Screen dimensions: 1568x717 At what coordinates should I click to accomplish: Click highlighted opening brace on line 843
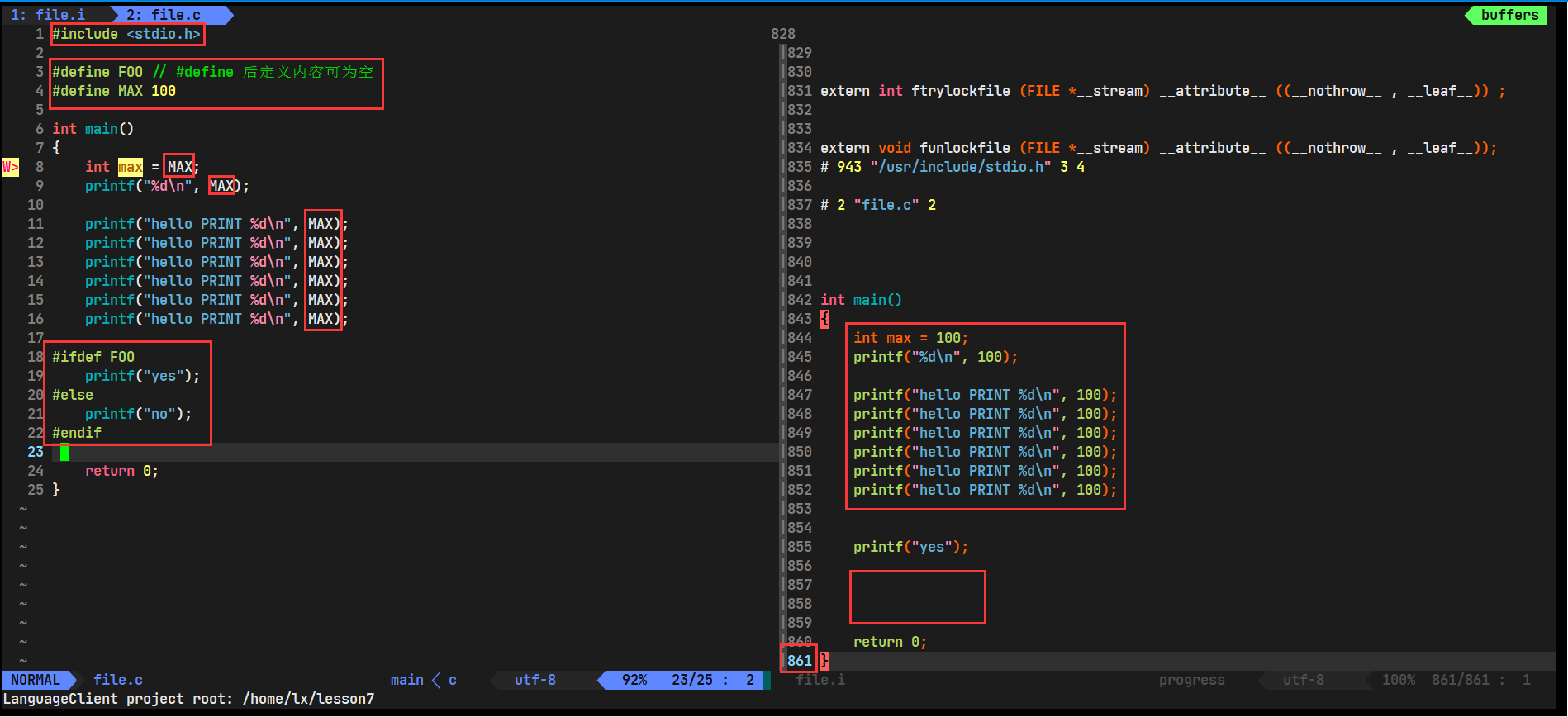point(824,319)
